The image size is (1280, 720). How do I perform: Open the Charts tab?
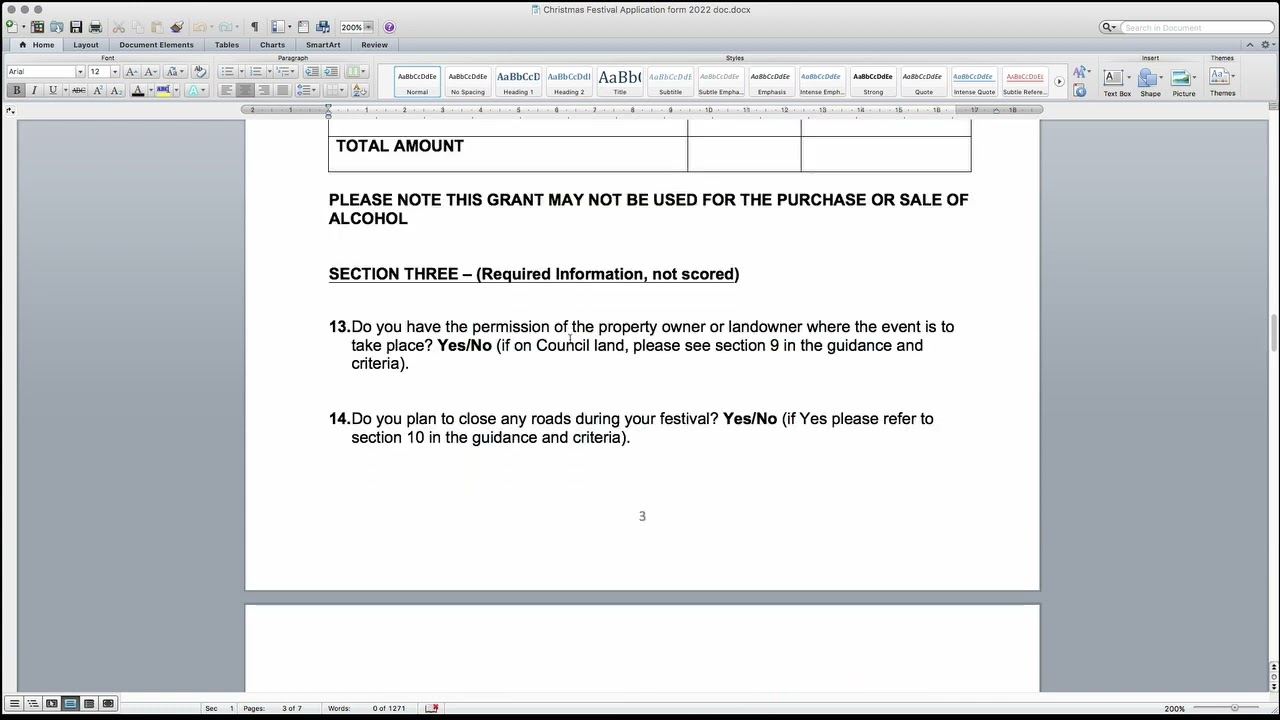(272, 45)
